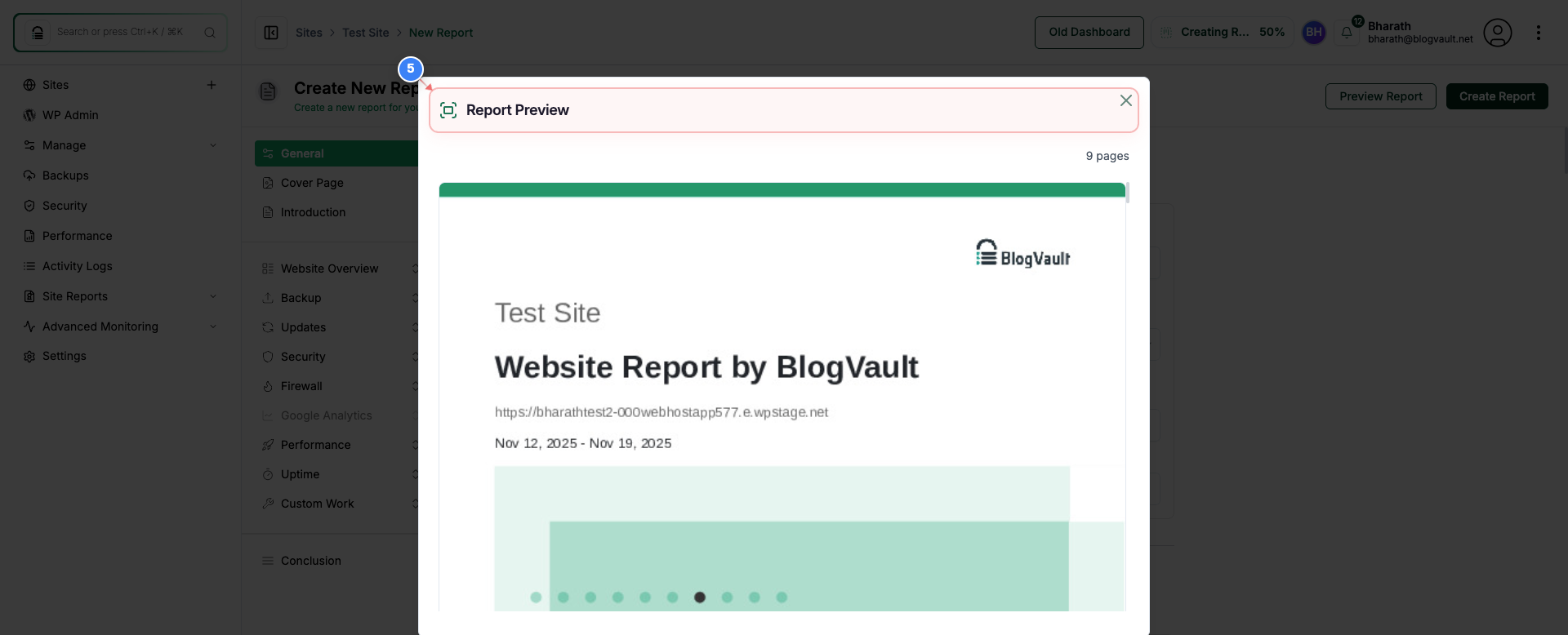The height and width of the screenshot is (635, 1568).
Task: Toggle the sidebar panel icon
Action: [x=271, y=33]
